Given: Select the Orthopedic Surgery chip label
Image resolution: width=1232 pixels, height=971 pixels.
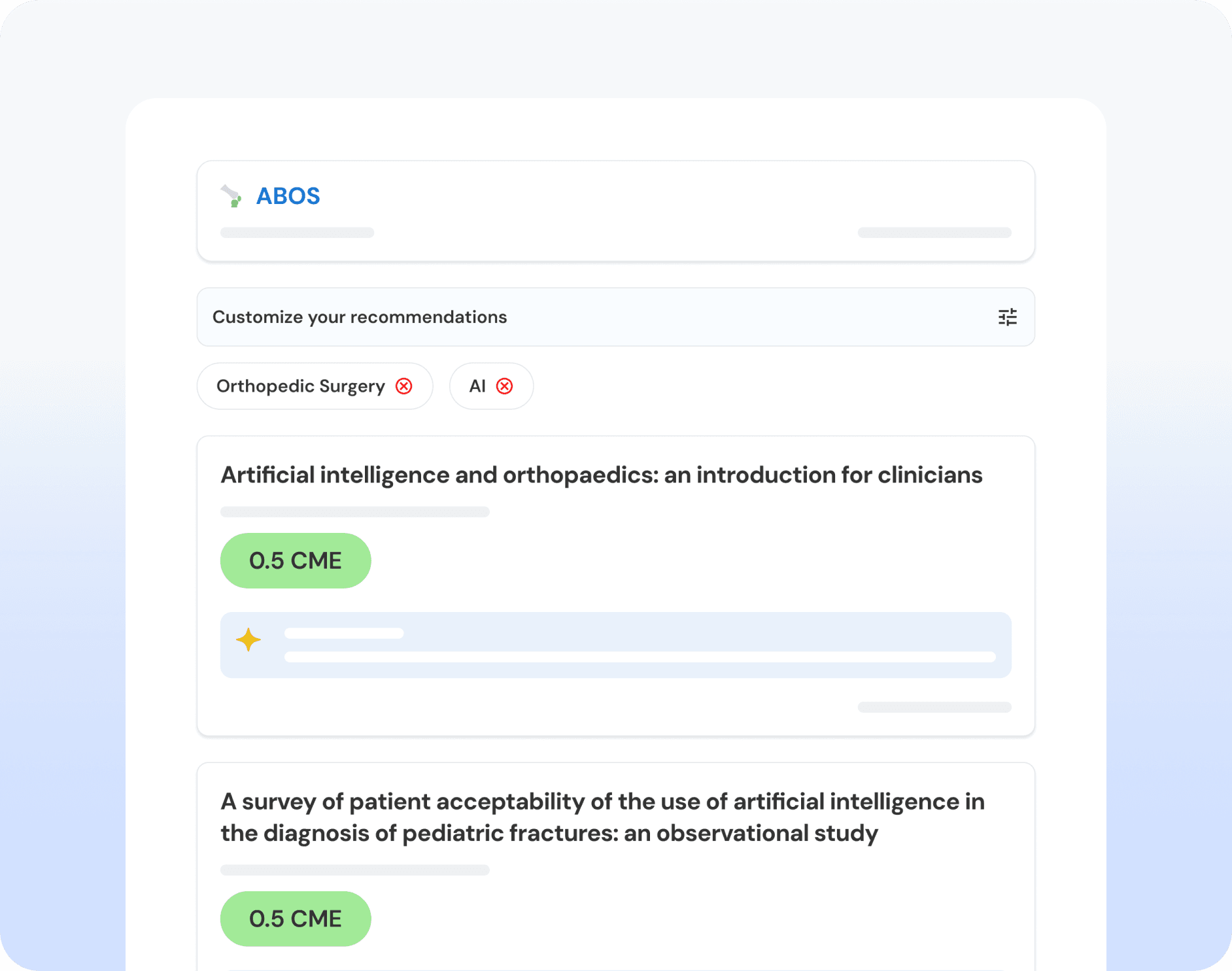Looking at the screenshot, I should 301,386.
